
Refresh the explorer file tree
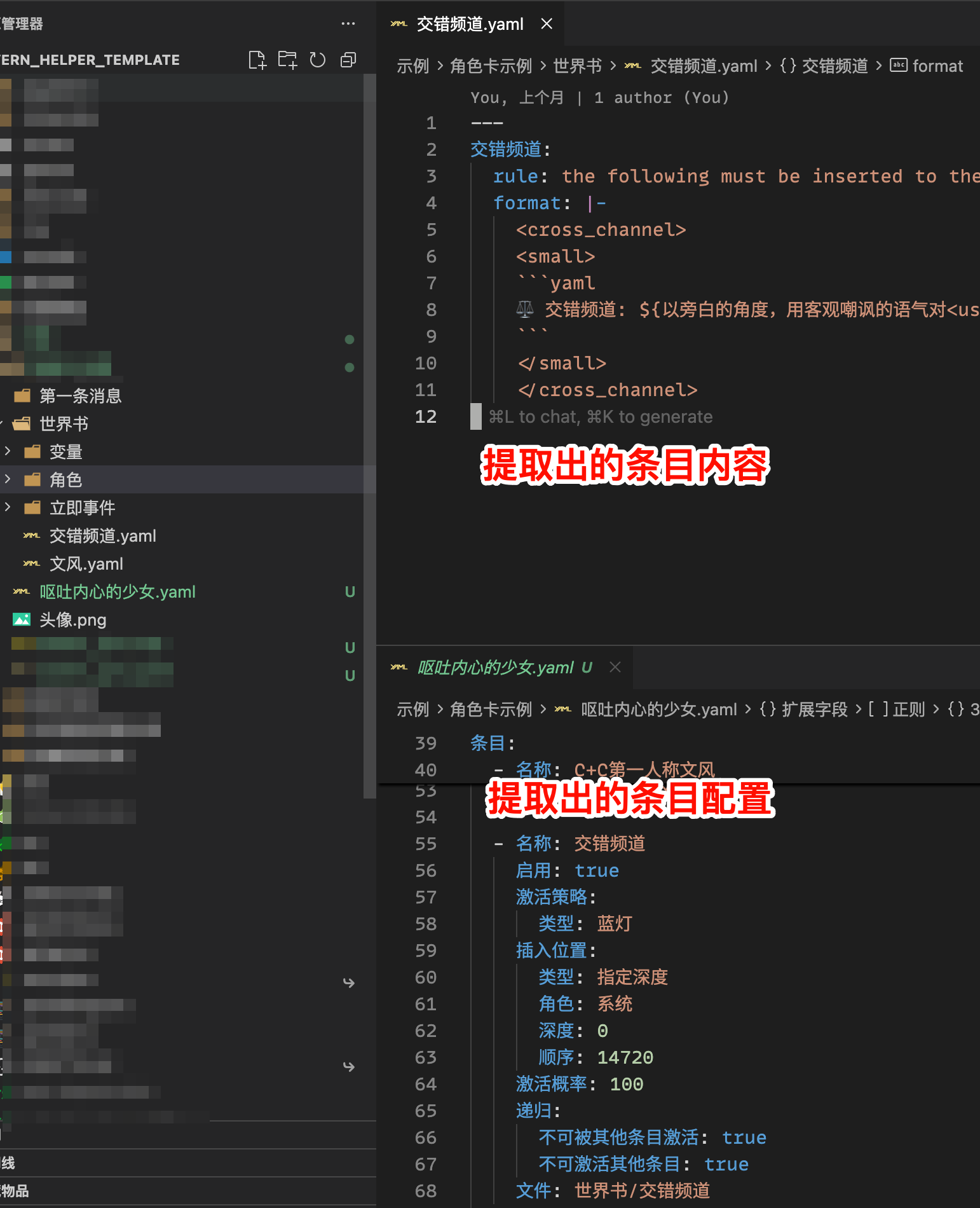[318, 60]
